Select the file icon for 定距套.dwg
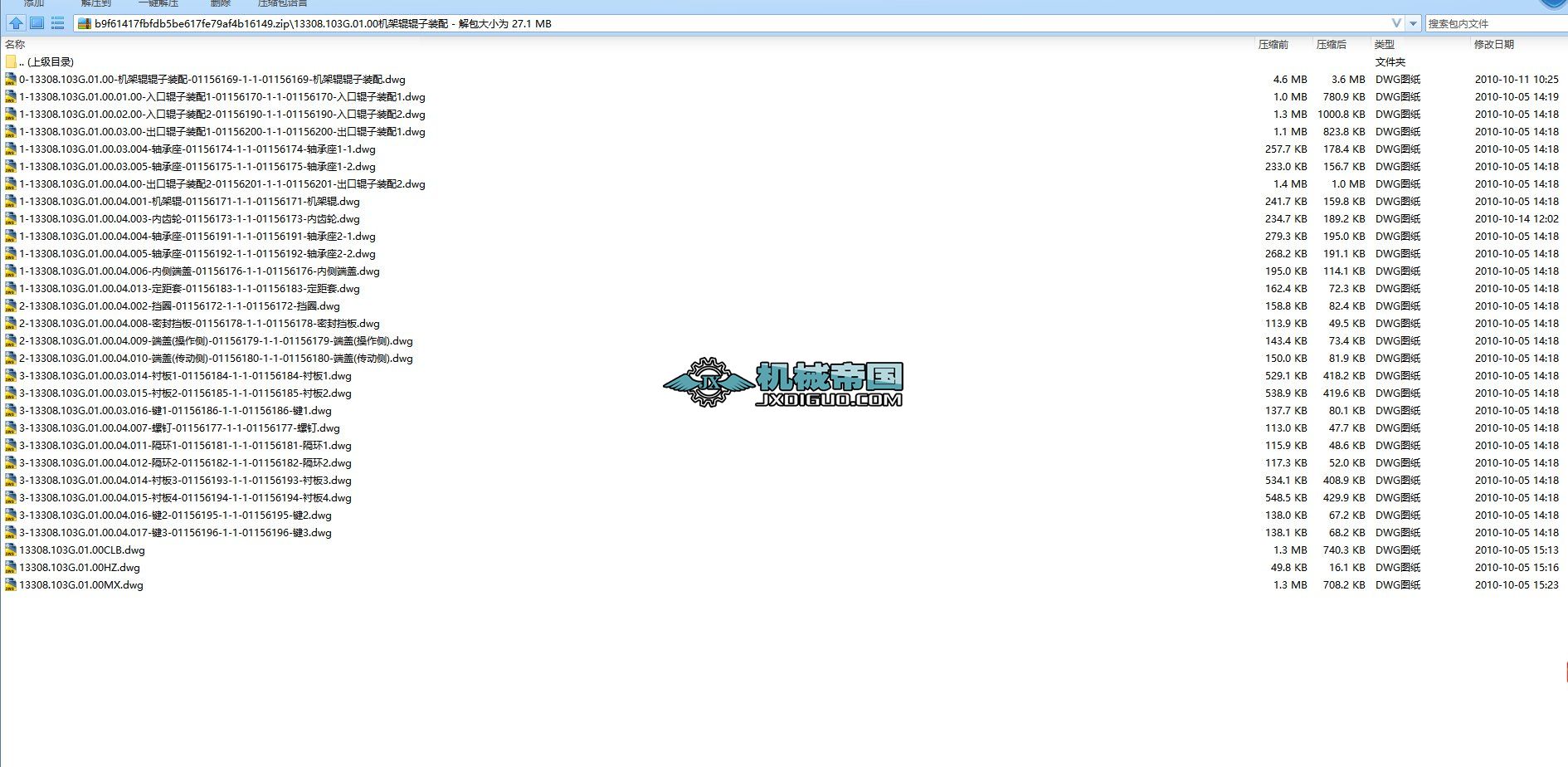The image size is (1568, 767). pyautogui.click(x=10, y=289)
